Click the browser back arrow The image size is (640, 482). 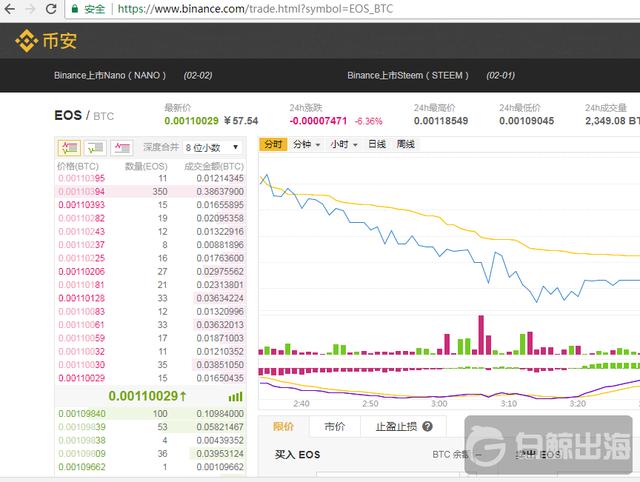[9, 9]
